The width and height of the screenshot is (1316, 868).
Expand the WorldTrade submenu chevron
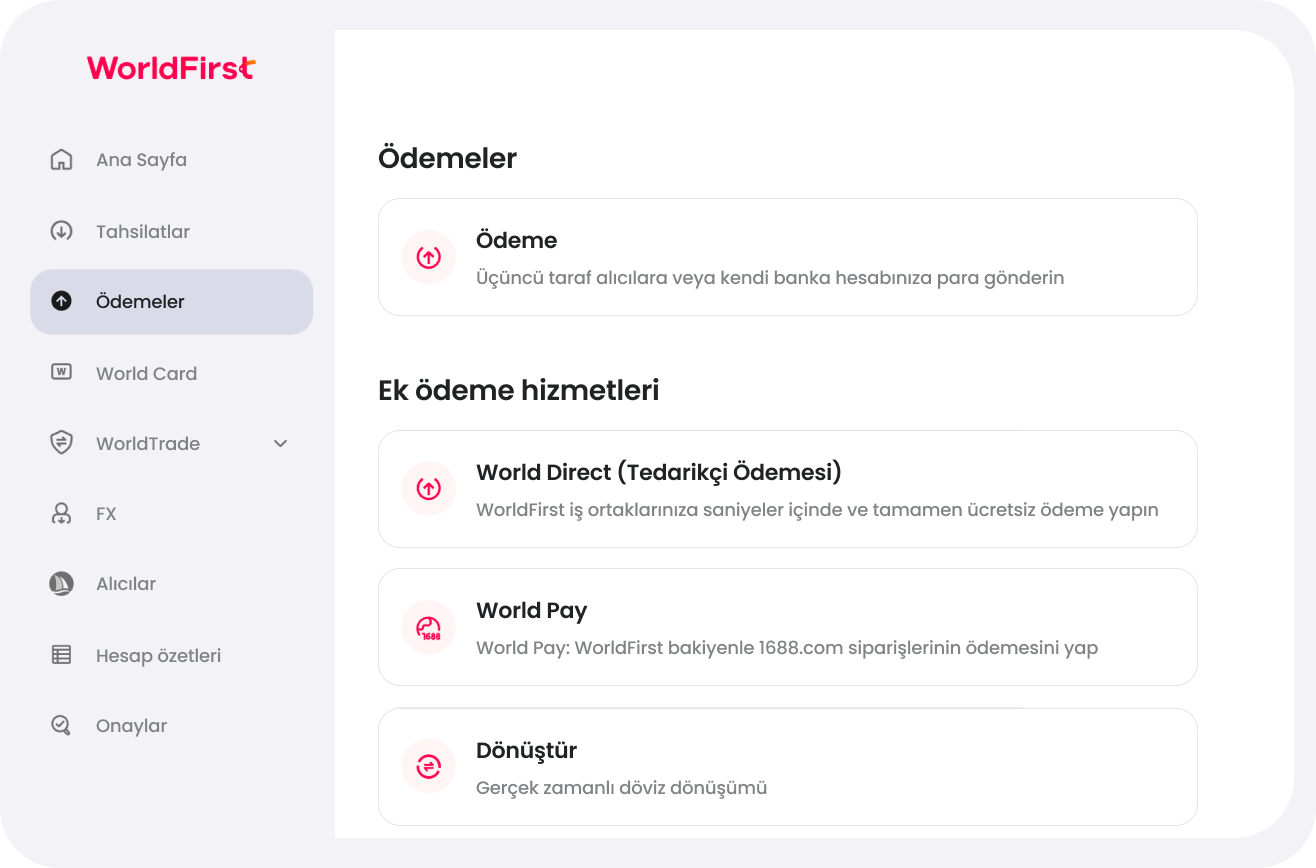click(281, 443)
